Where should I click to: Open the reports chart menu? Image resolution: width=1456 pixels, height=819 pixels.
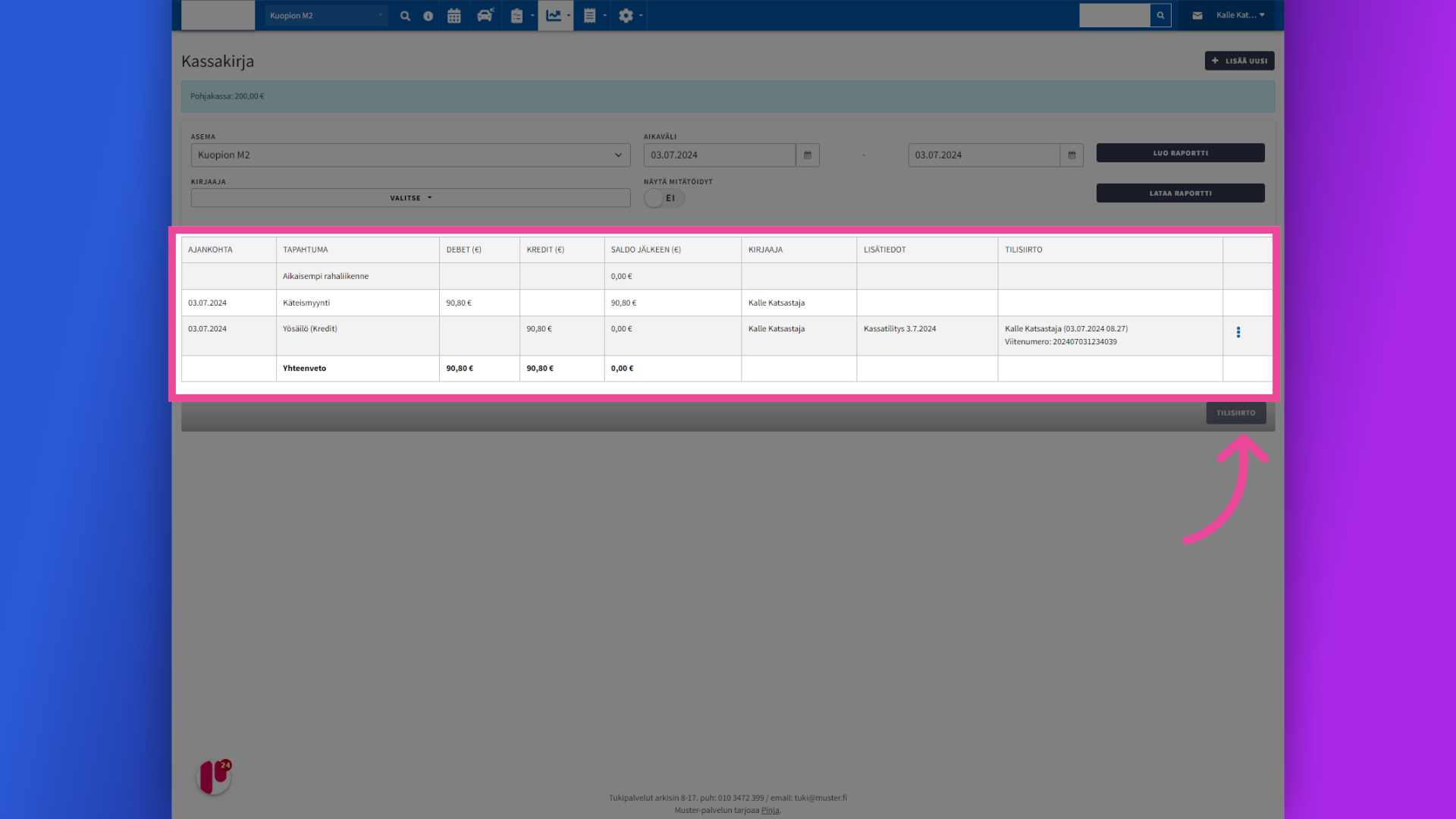(x=556, y=15)
